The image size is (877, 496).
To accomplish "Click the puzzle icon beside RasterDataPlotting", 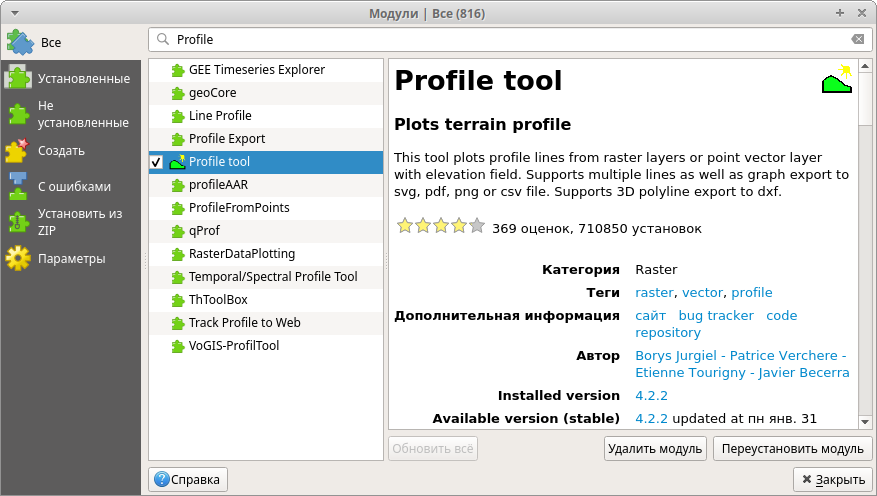I will [x=178, y=254].
